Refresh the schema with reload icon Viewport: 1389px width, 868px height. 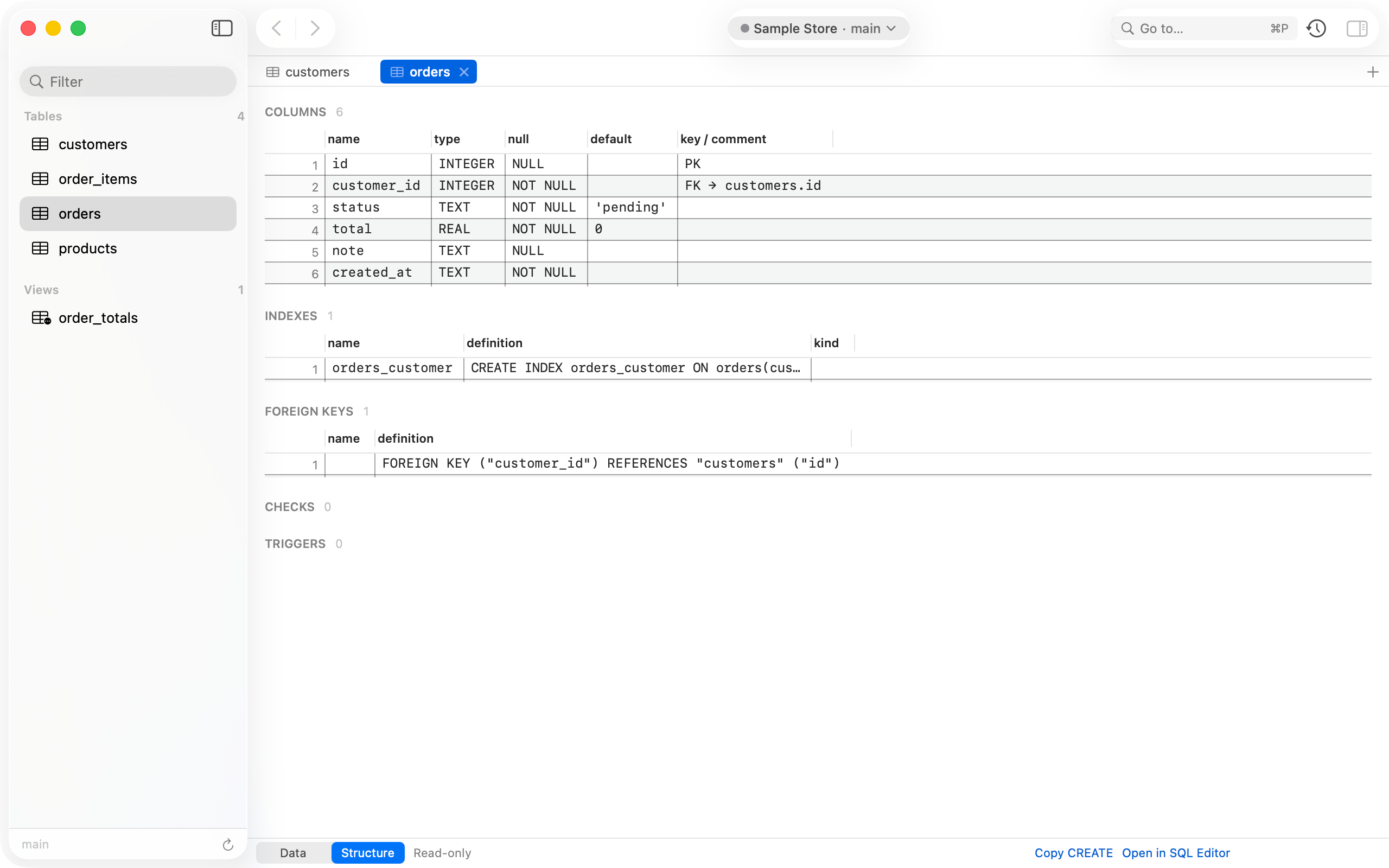point(228,844)
